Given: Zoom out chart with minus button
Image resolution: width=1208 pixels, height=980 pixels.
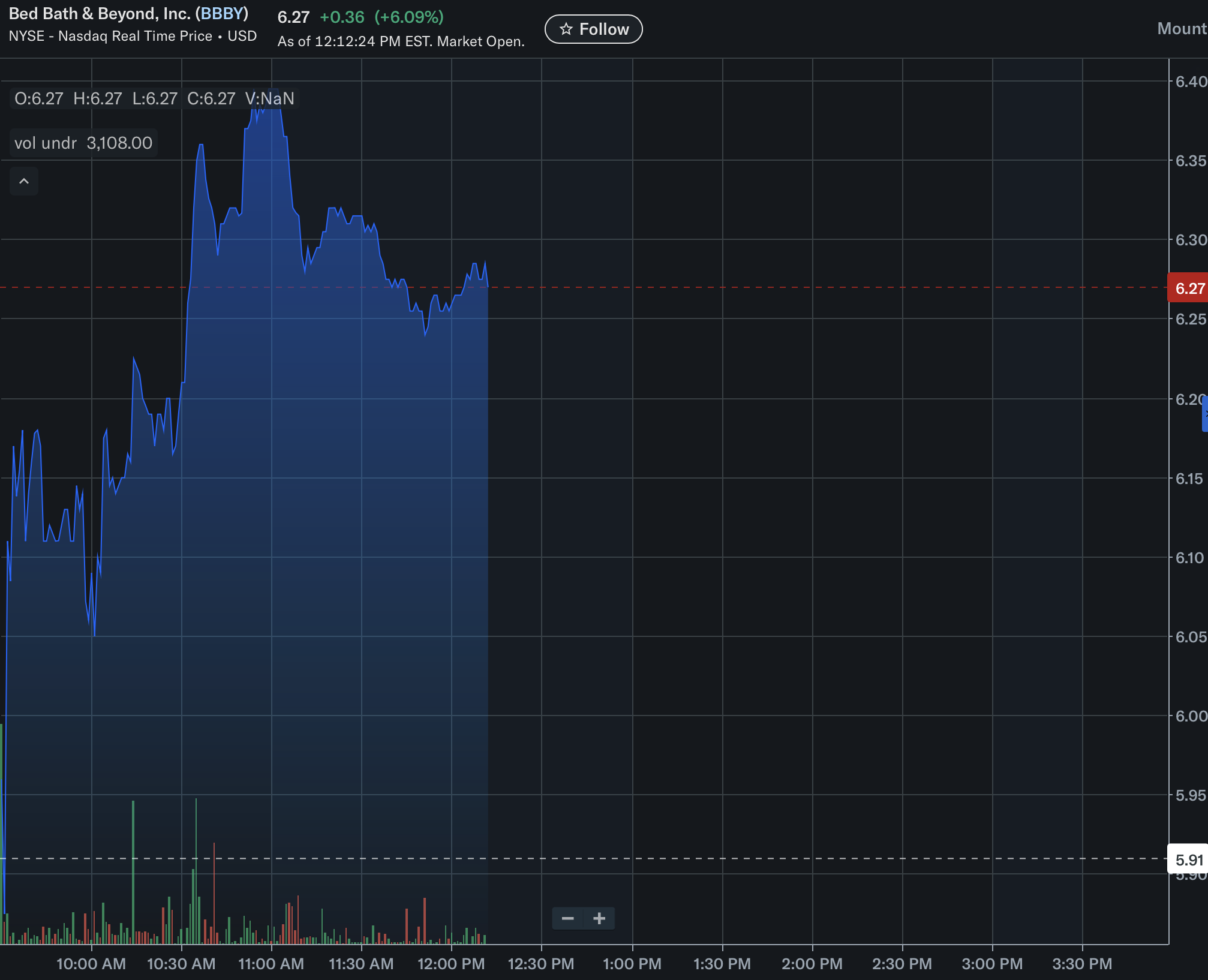Looking at the screenshot, I should (x=567, y=918).
